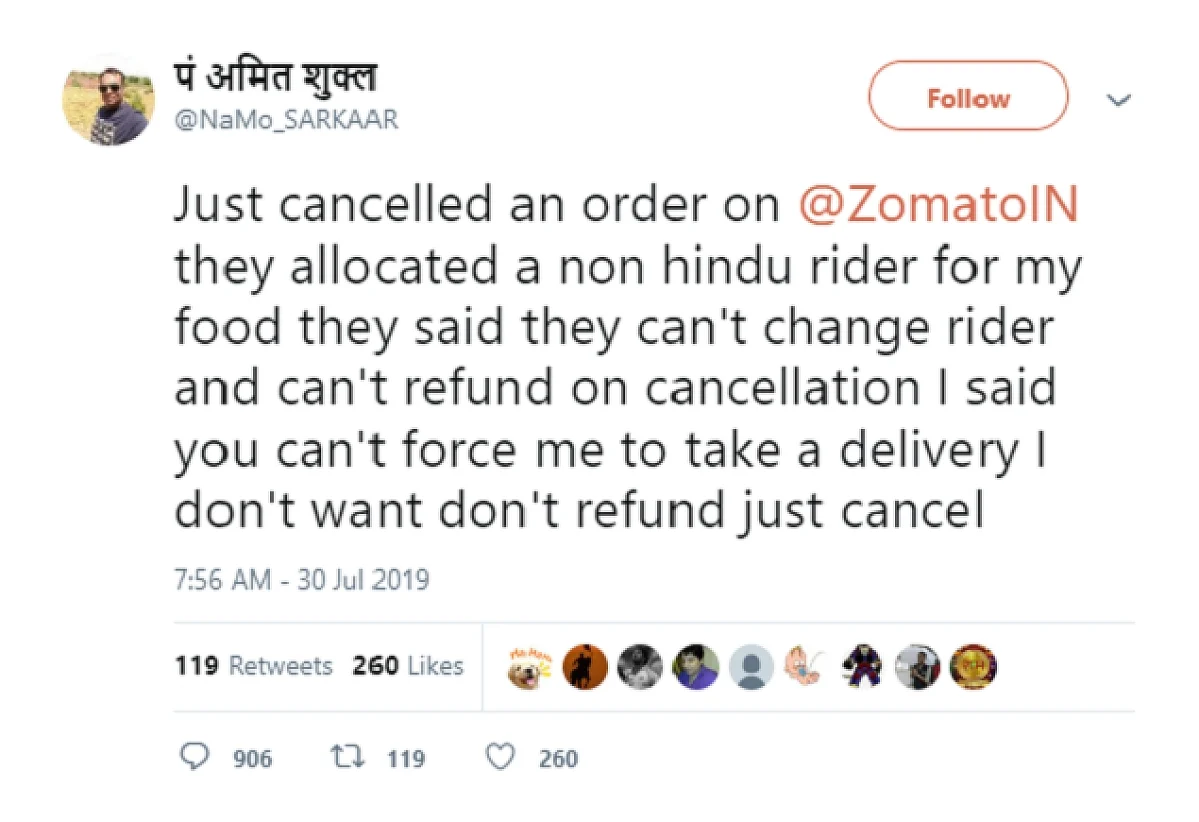Click the retweet arrows icon
1199x822 pixels.
347,757
